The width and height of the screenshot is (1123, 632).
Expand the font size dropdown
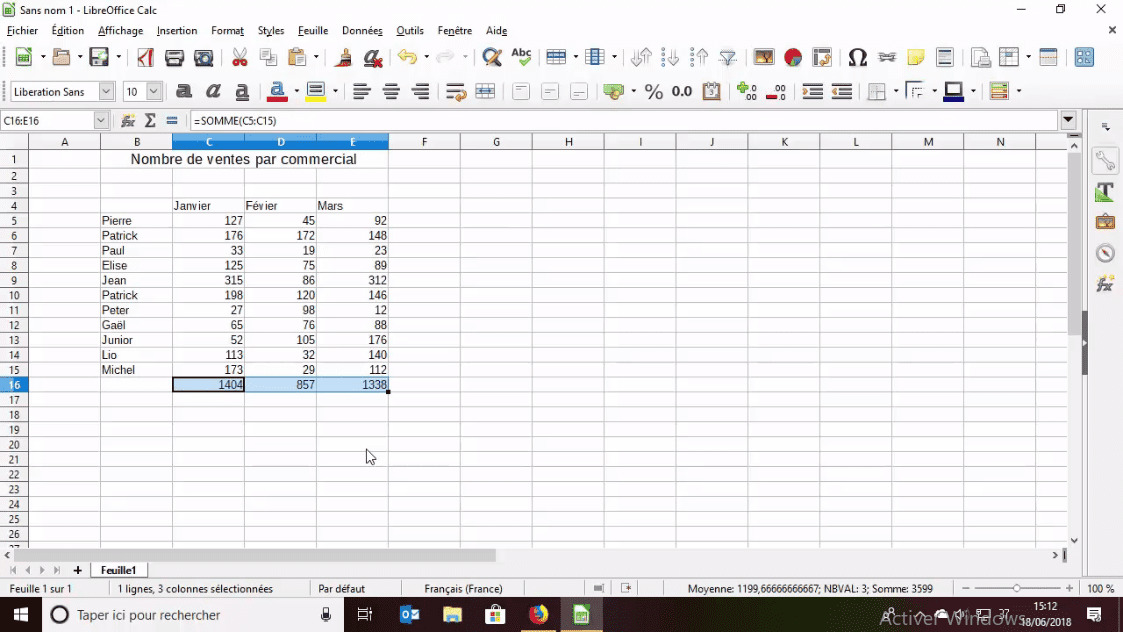pos(155,91)
